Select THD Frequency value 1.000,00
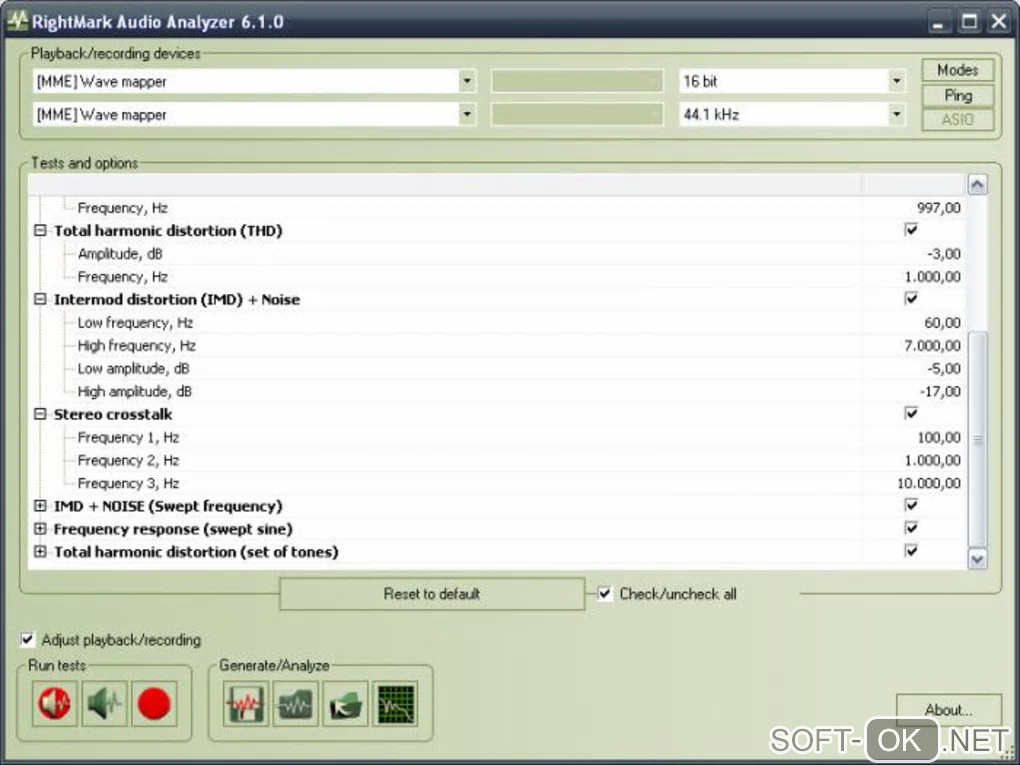Image resolution: width=1020 pixels, height=765 pixels. tap(932, 276)
